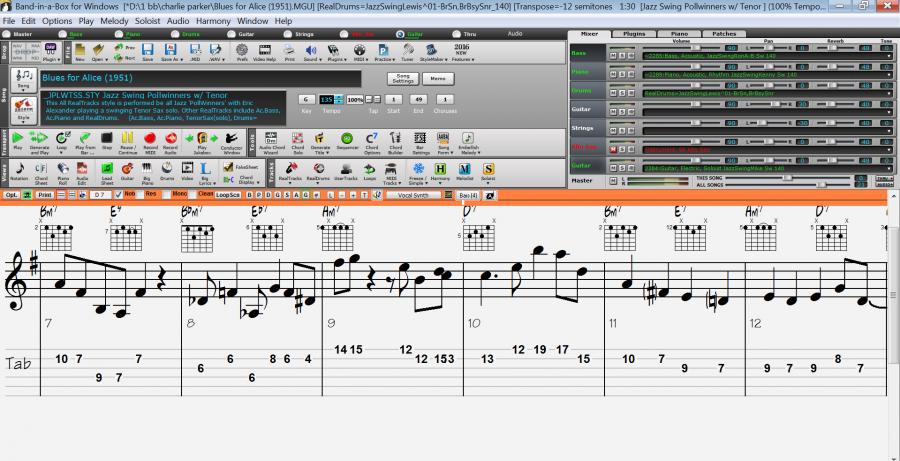Click the Play transport icon
Screen dimensions: 900x461
(18, 141)
